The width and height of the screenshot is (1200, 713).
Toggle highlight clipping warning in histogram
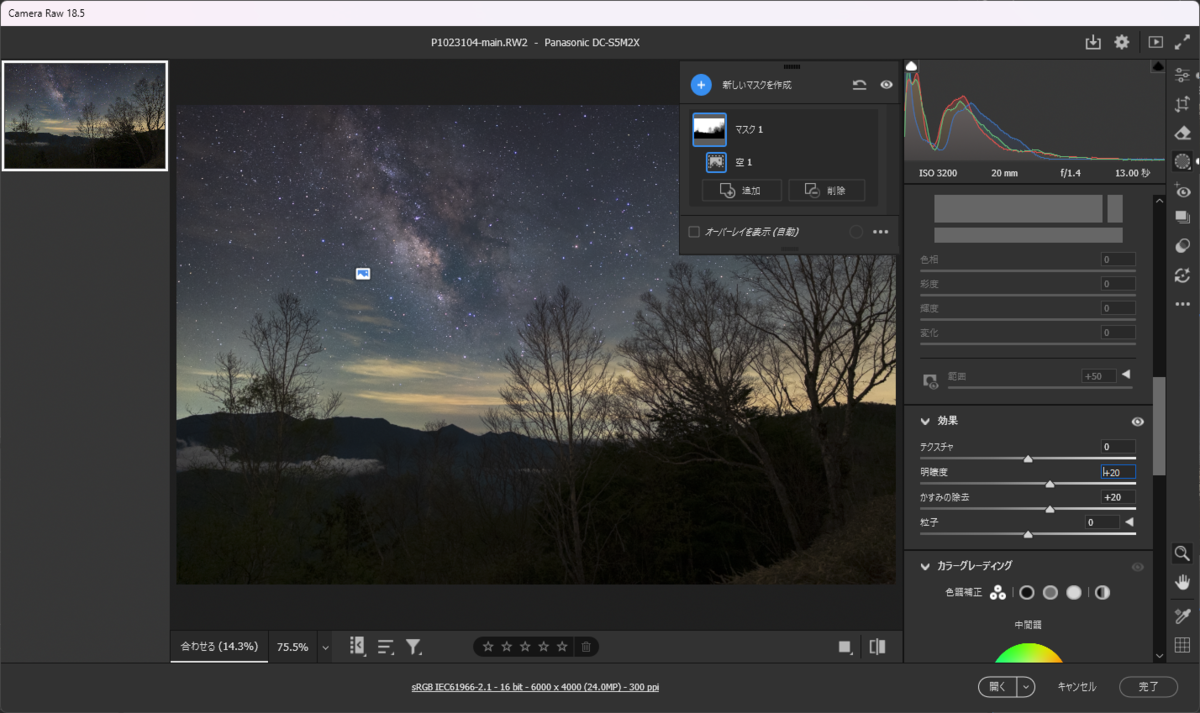point(1158,66)
